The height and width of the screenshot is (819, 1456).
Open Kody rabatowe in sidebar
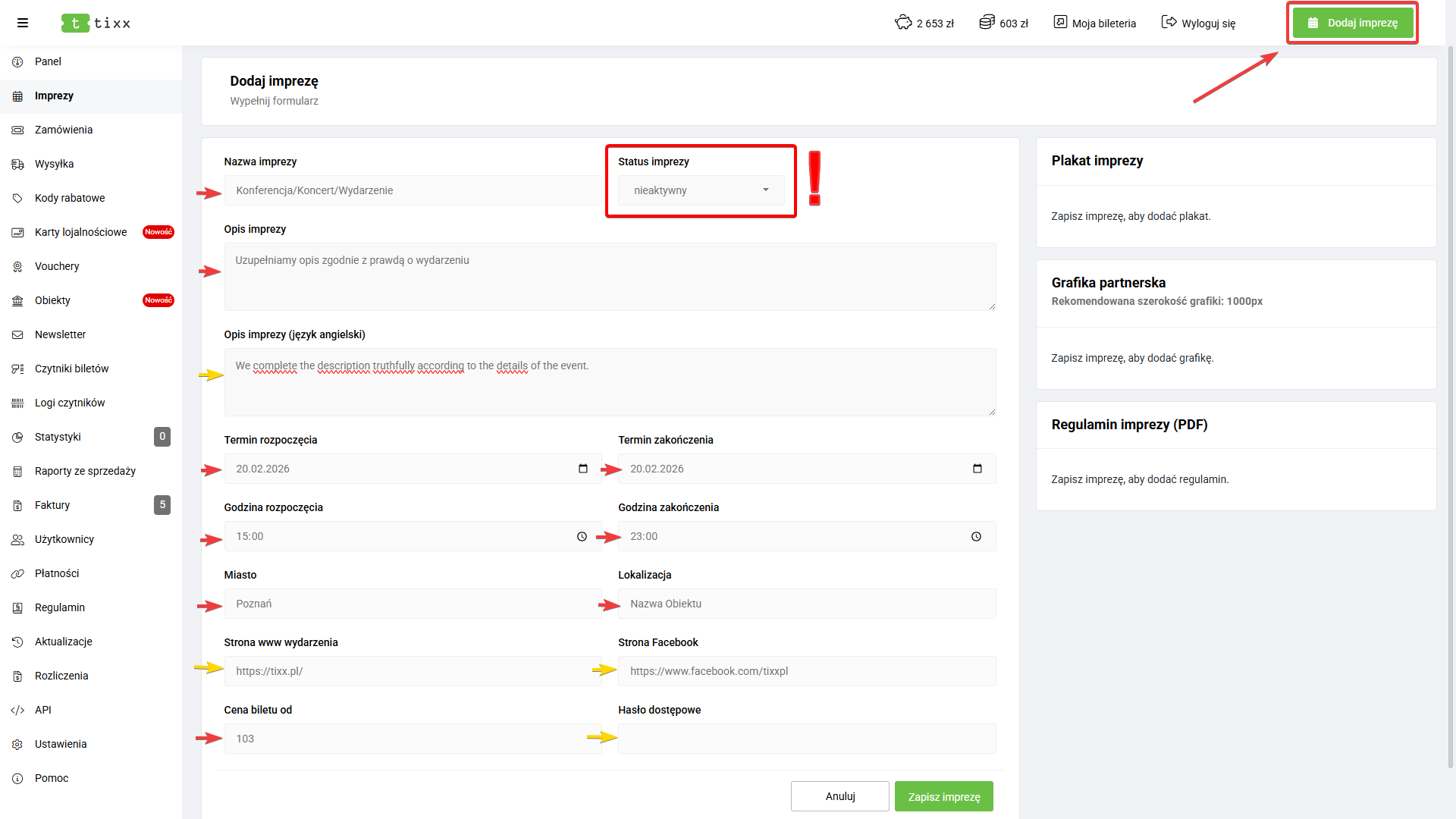(x=70, y=198)
